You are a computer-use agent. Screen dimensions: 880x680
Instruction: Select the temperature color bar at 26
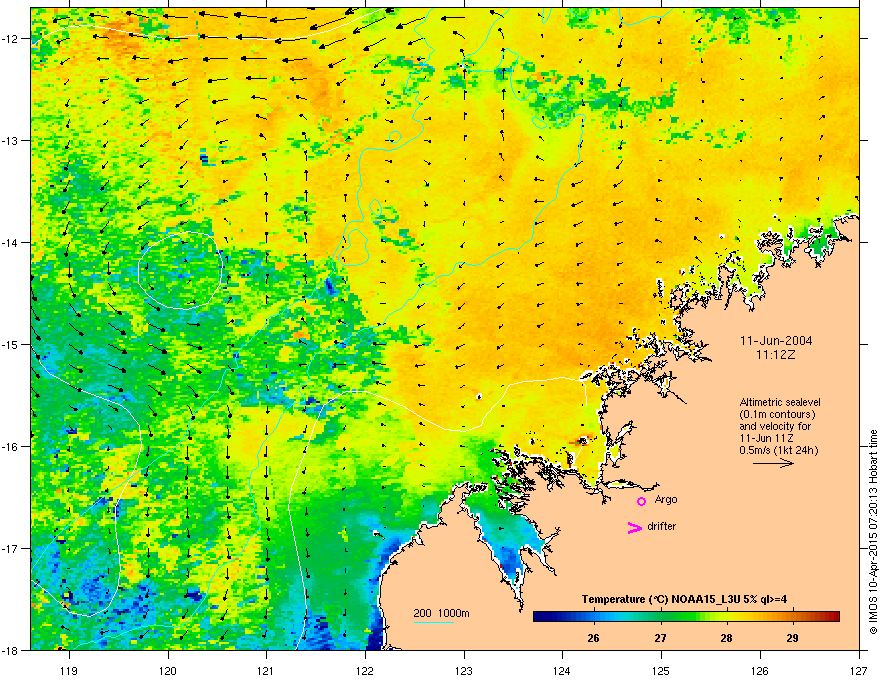click(x=594, y=617)
